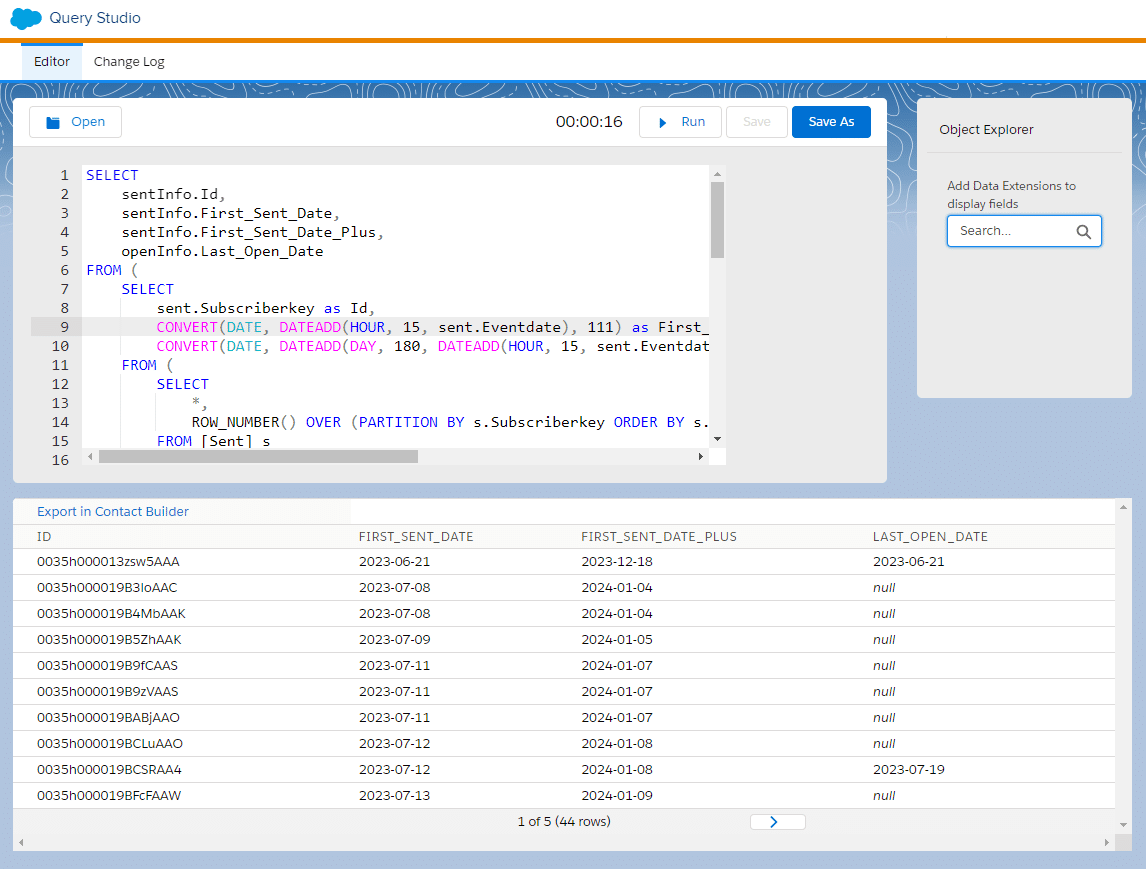The height and width of the screenshot is (869, 1146).
Task: Click the ID column header
Action: (44, 536)
